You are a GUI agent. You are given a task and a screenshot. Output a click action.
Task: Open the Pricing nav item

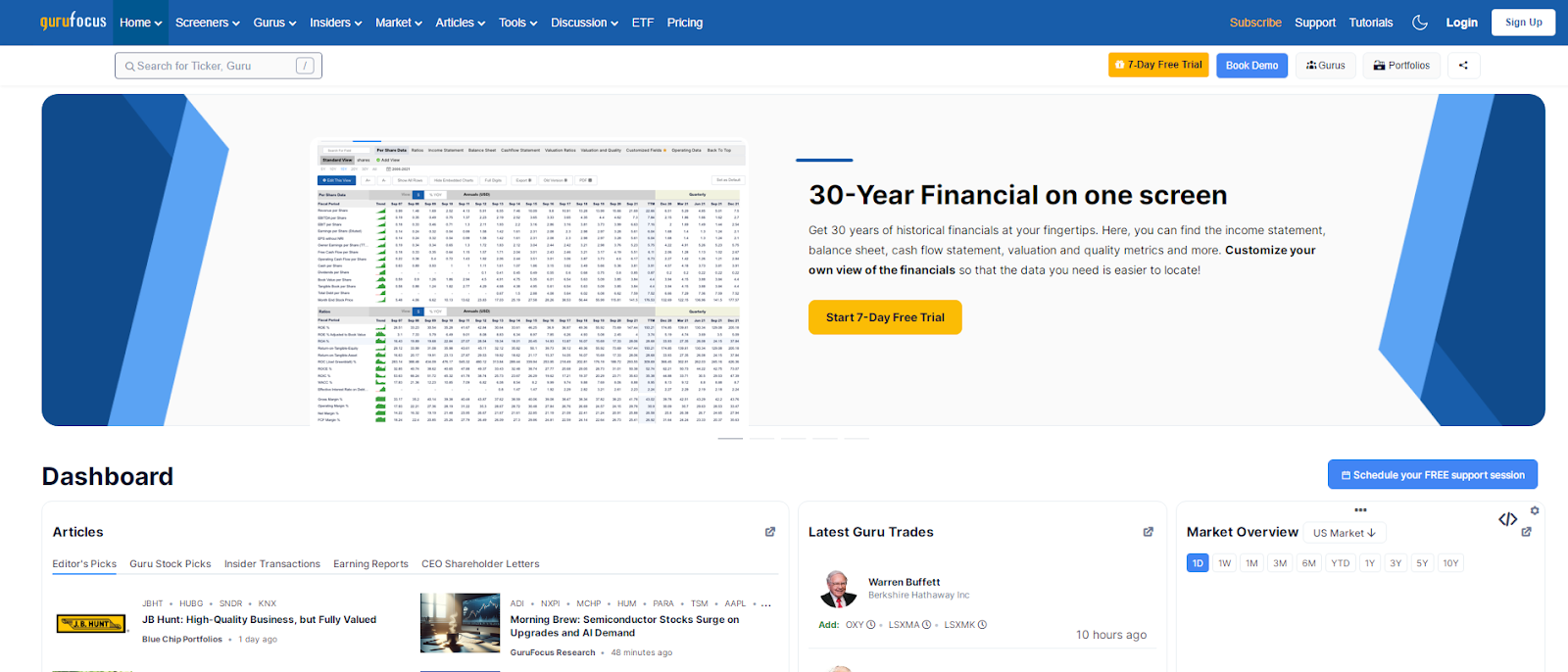(685, 23)
